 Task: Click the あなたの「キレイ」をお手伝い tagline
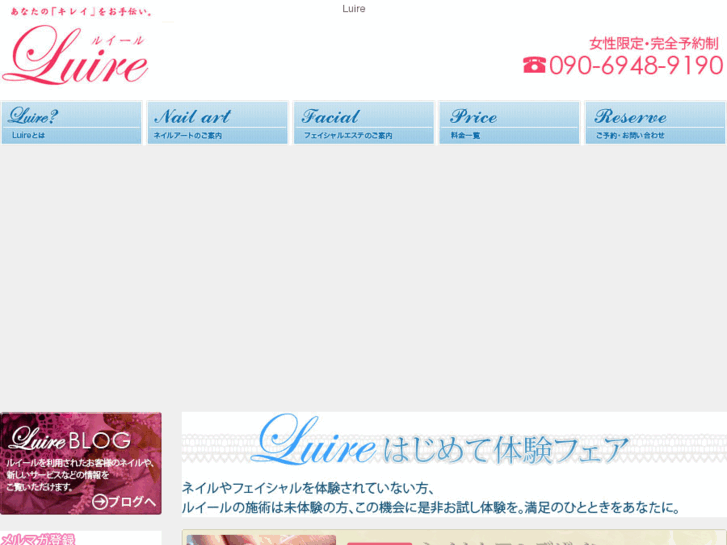click(x=81, y=12)
